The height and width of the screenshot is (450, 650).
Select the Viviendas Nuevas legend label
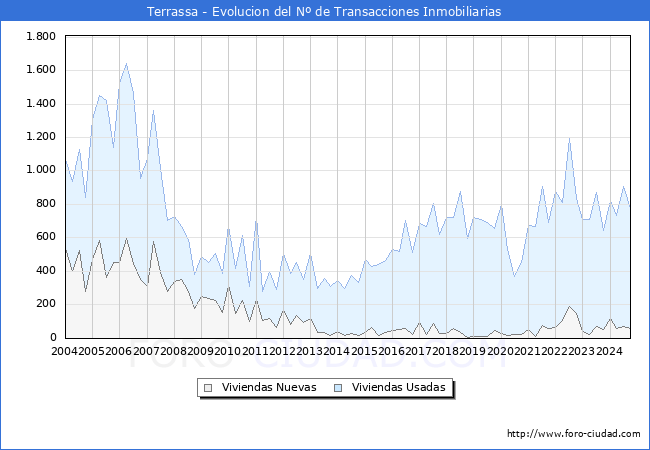tap(269, 387)
